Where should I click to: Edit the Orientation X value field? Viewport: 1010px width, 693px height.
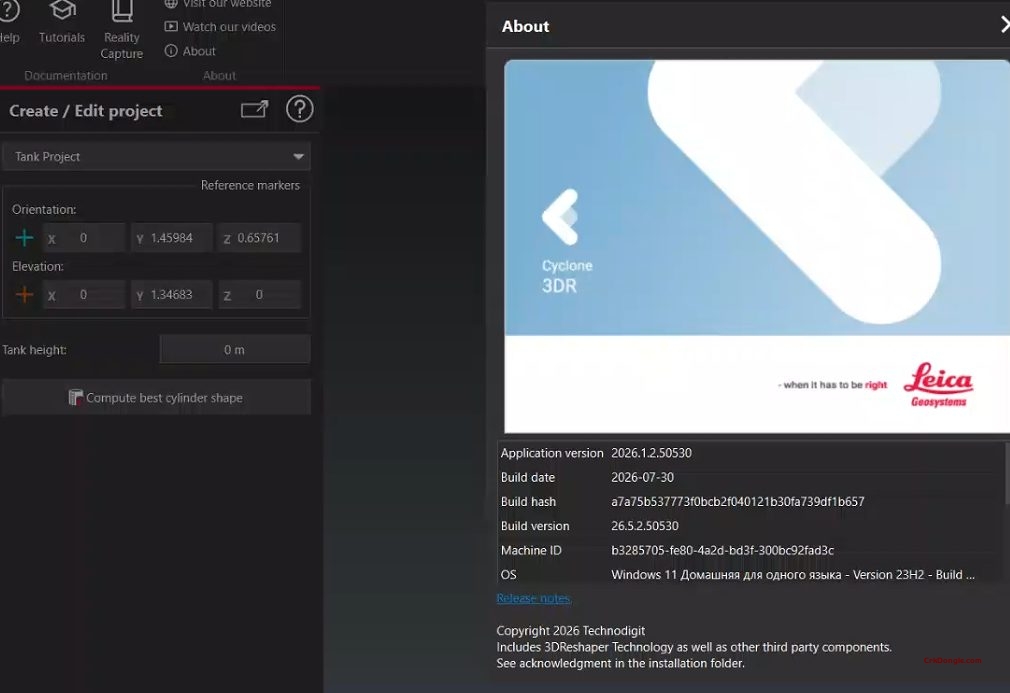(84, 238)
